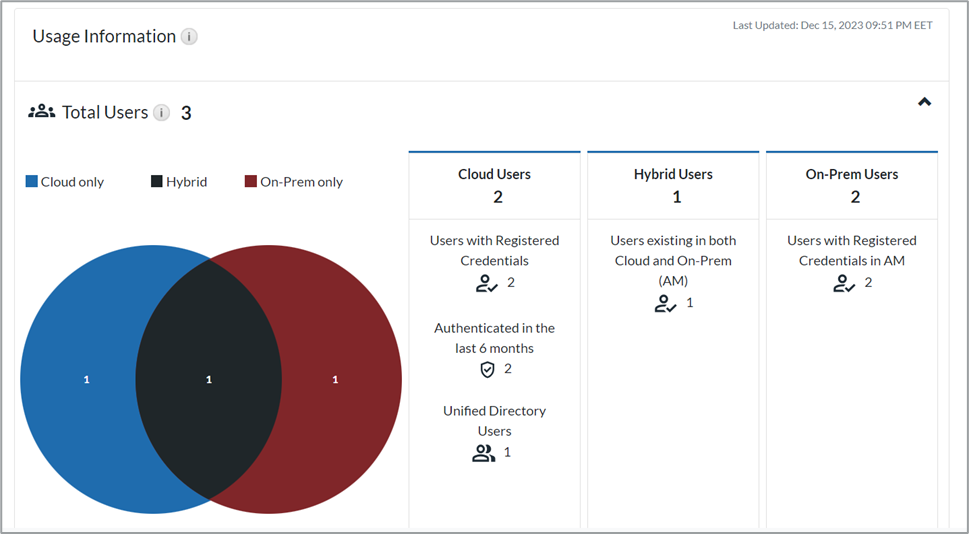Click the blue Cloud only color swatch

click(32, 182)
